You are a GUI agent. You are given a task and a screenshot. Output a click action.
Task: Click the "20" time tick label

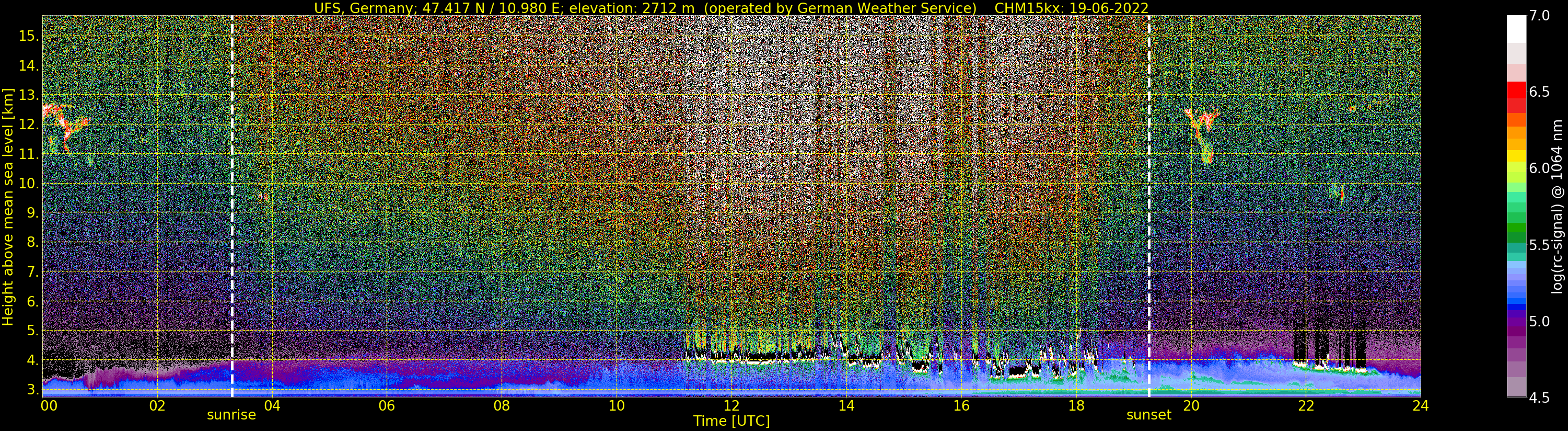point(1191,405)
